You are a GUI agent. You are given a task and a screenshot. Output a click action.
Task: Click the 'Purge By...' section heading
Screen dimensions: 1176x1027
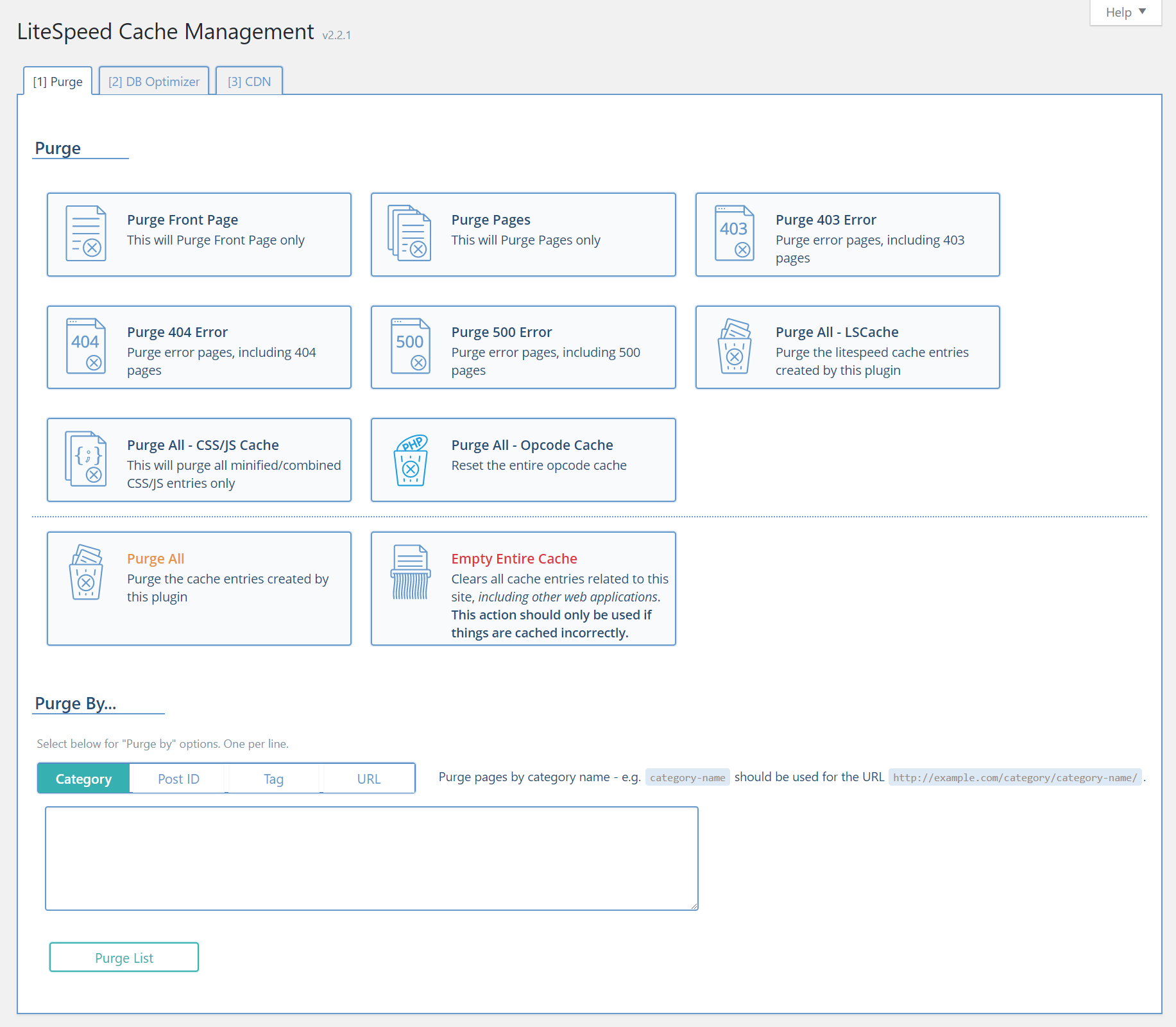click(x=76, y=703)
